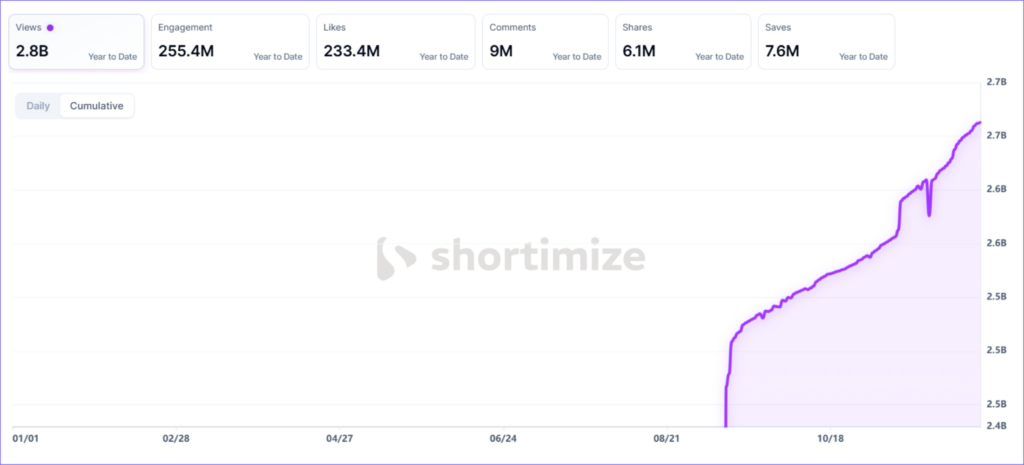Click the purple dot next to Views

(51, 28)
